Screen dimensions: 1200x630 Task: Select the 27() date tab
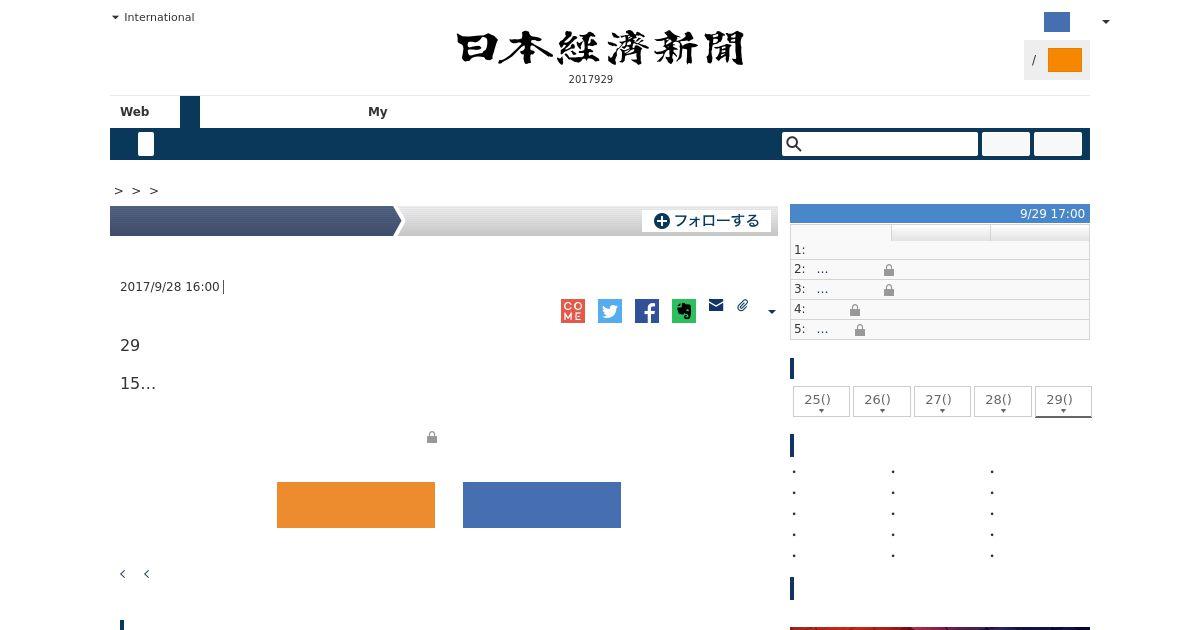click(x=942, y=401)
